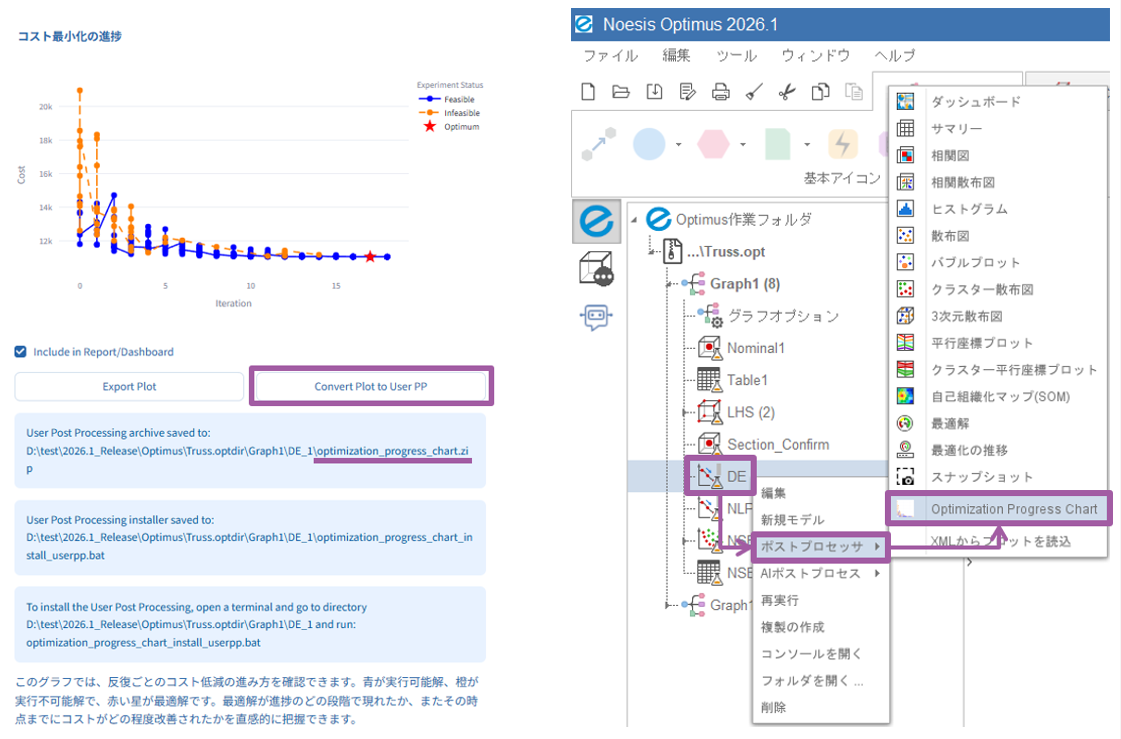Click the 最適解 gauge icon
Viewport: 1121px width, 739px height.
[905, 423]
